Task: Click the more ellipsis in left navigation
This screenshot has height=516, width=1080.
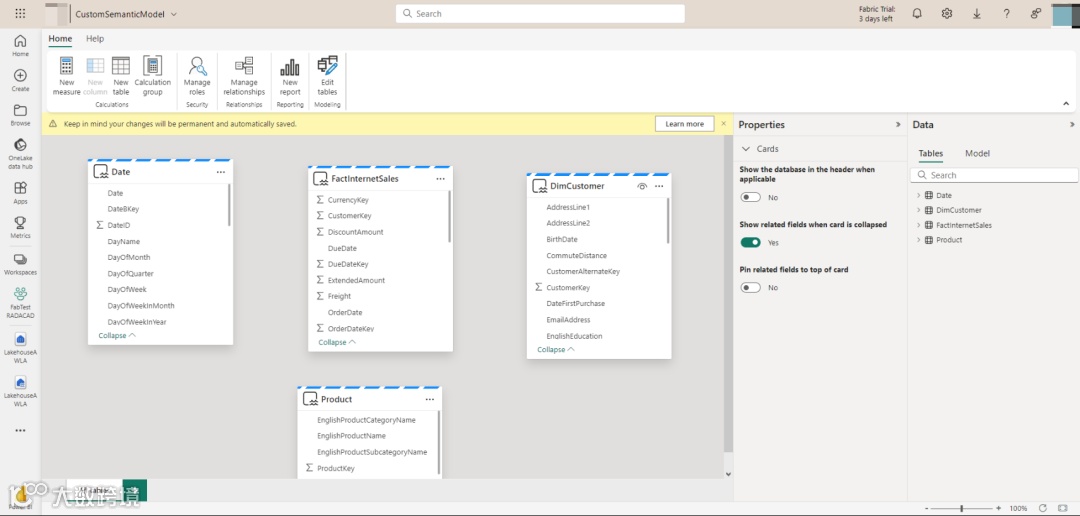Action: point(20,431)
